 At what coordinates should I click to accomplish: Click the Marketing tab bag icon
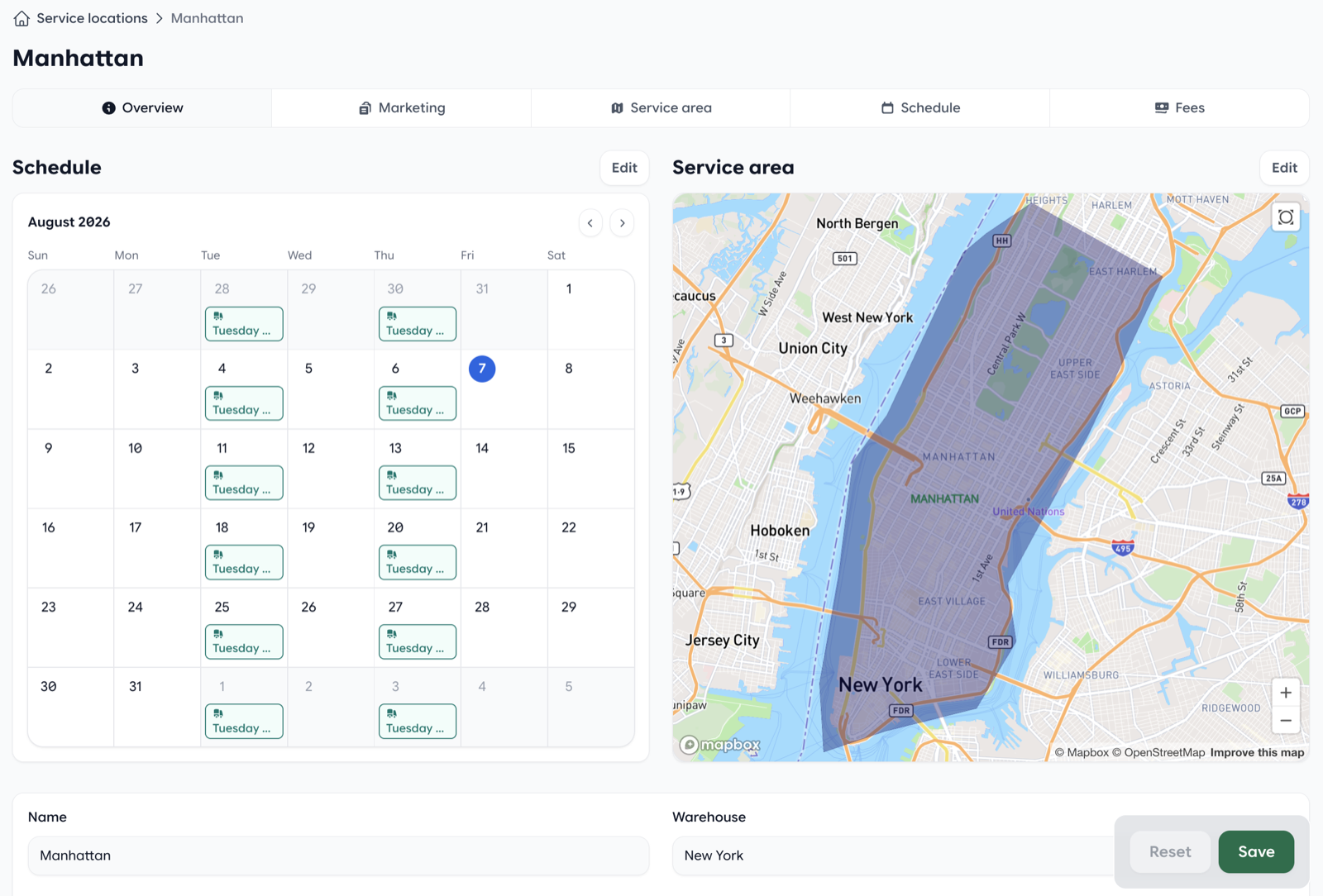point(365,108)
